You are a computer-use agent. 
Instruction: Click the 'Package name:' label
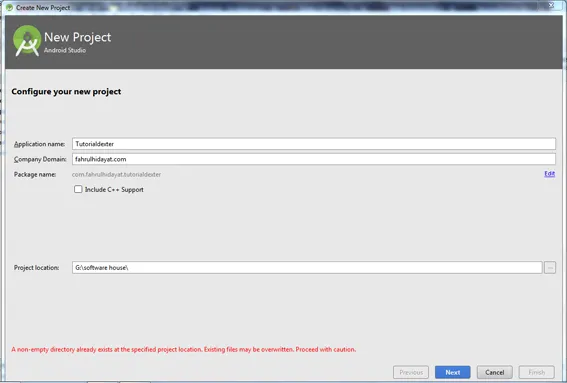pos(35,174)
